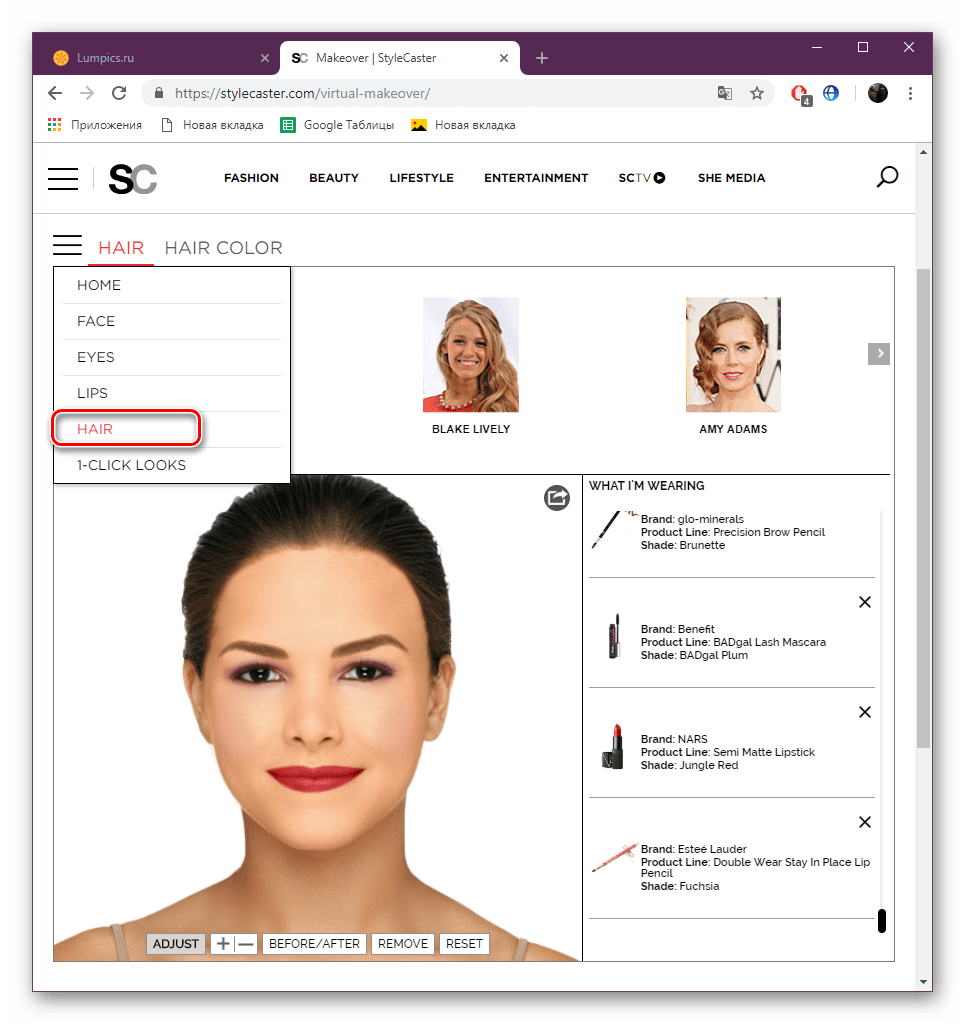
Task: Open the first Новая вкладка bookmark
Action: click(213, 125)
